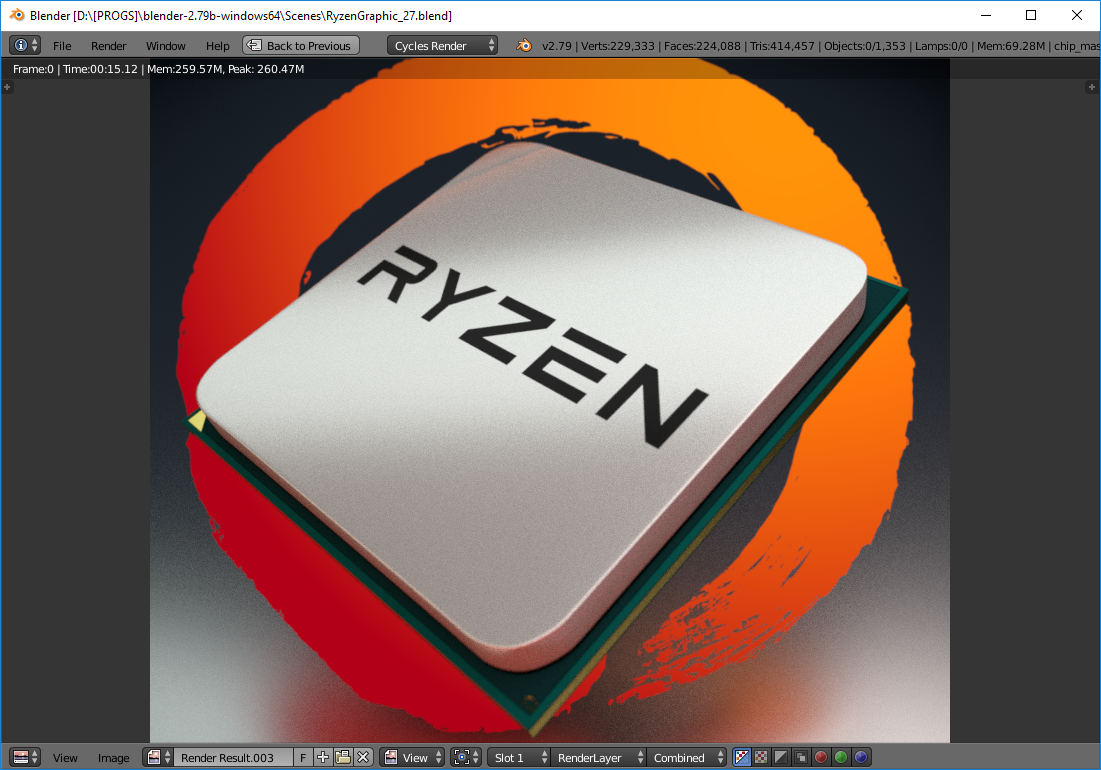Open the Cycles Render engine dropdown
Viewport: 1101px width, 770px height.
[442, 46]
